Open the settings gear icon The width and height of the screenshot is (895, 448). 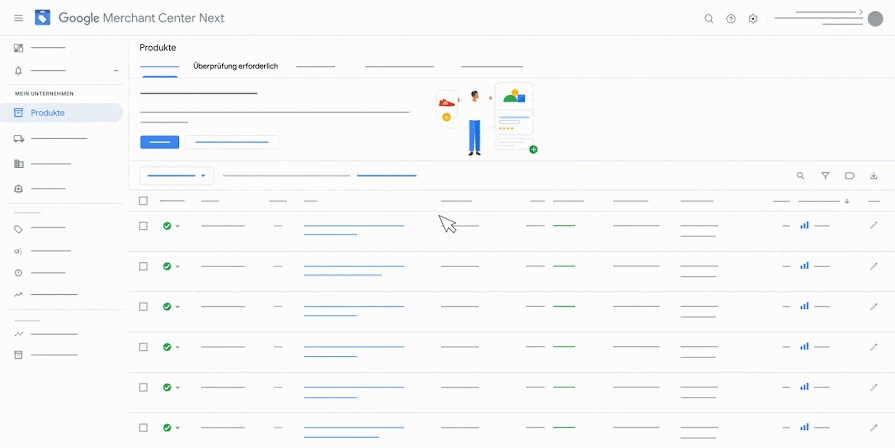[x=753, y=19]
